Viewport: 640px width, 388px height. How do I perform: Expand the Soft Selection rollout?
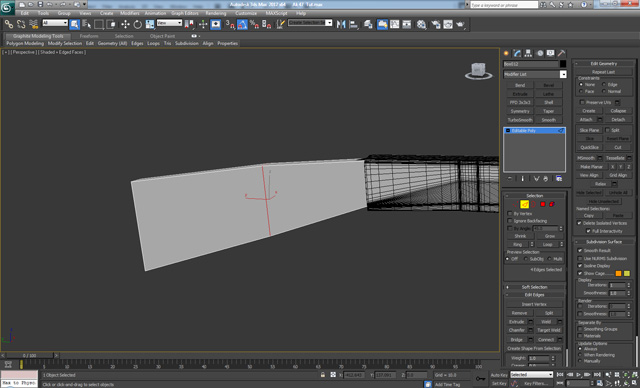[534, 287]
